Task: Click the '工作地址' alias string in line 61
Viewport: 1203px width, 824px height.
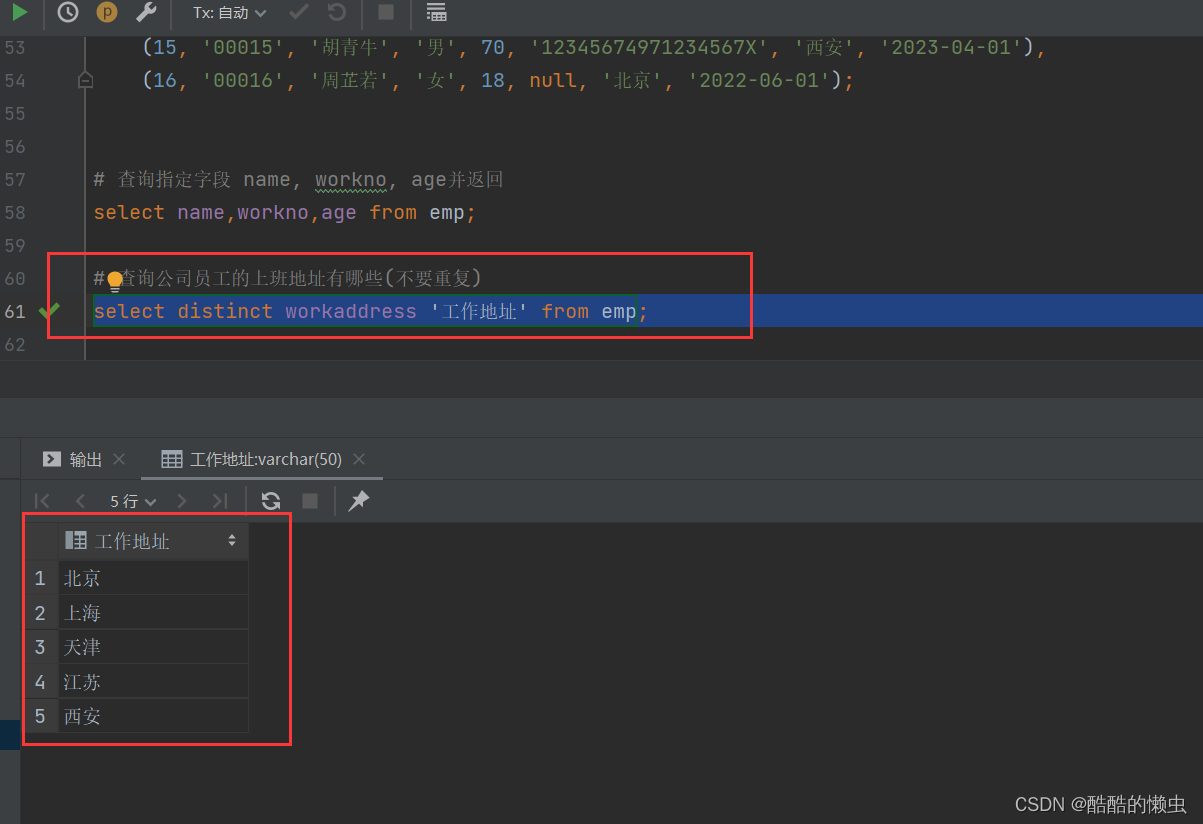Action: point(479,311)
